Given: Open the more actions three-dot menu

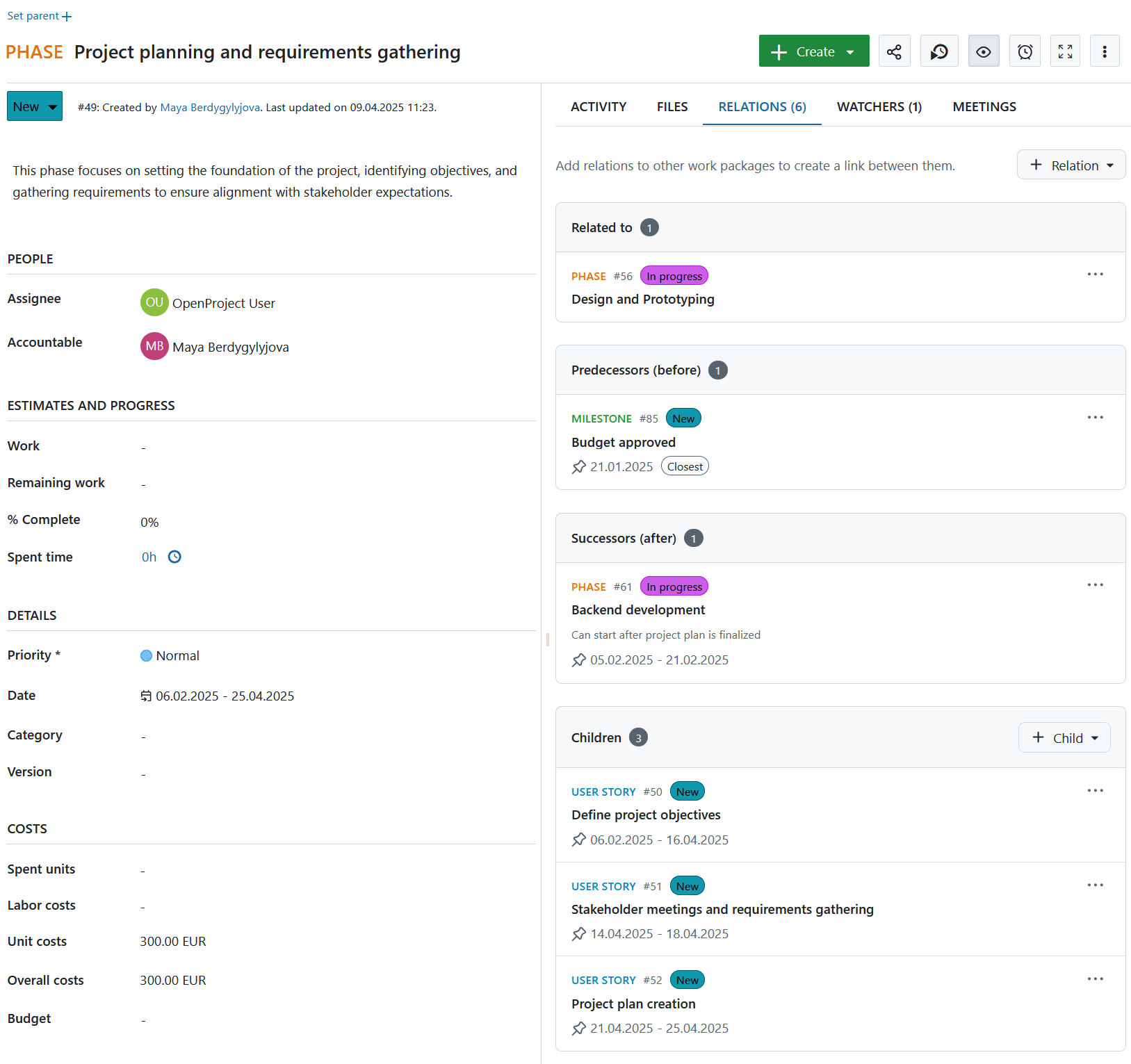Looking at the screenshot, I should (x=1105, y=51).
